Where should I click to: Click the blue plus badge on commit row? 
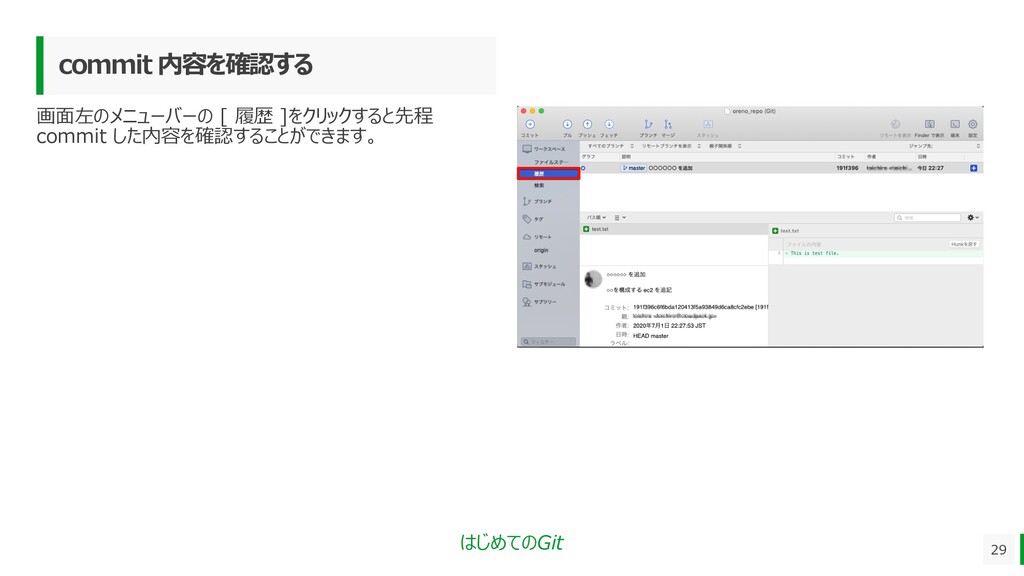973,168
